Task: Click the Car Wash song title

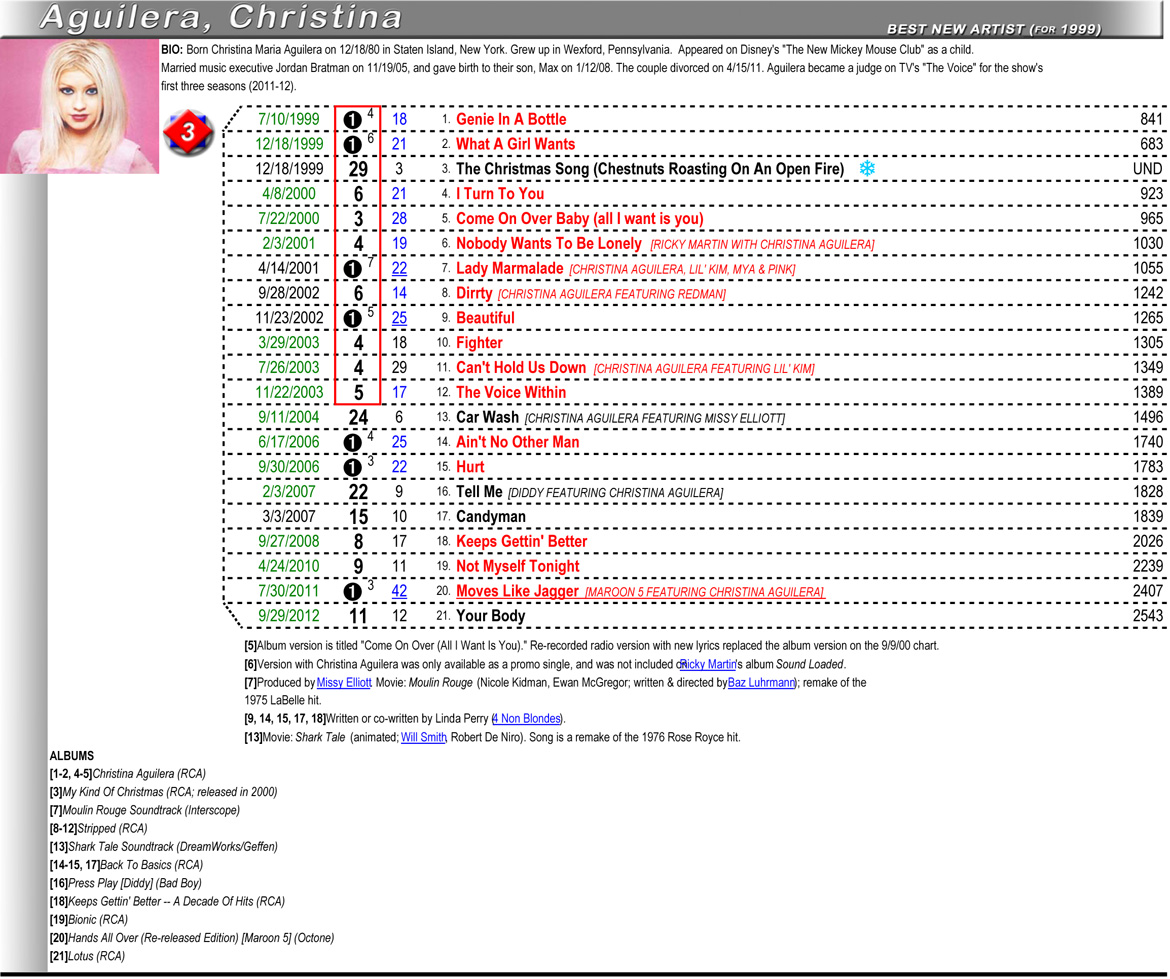Action: coord(487,417)
